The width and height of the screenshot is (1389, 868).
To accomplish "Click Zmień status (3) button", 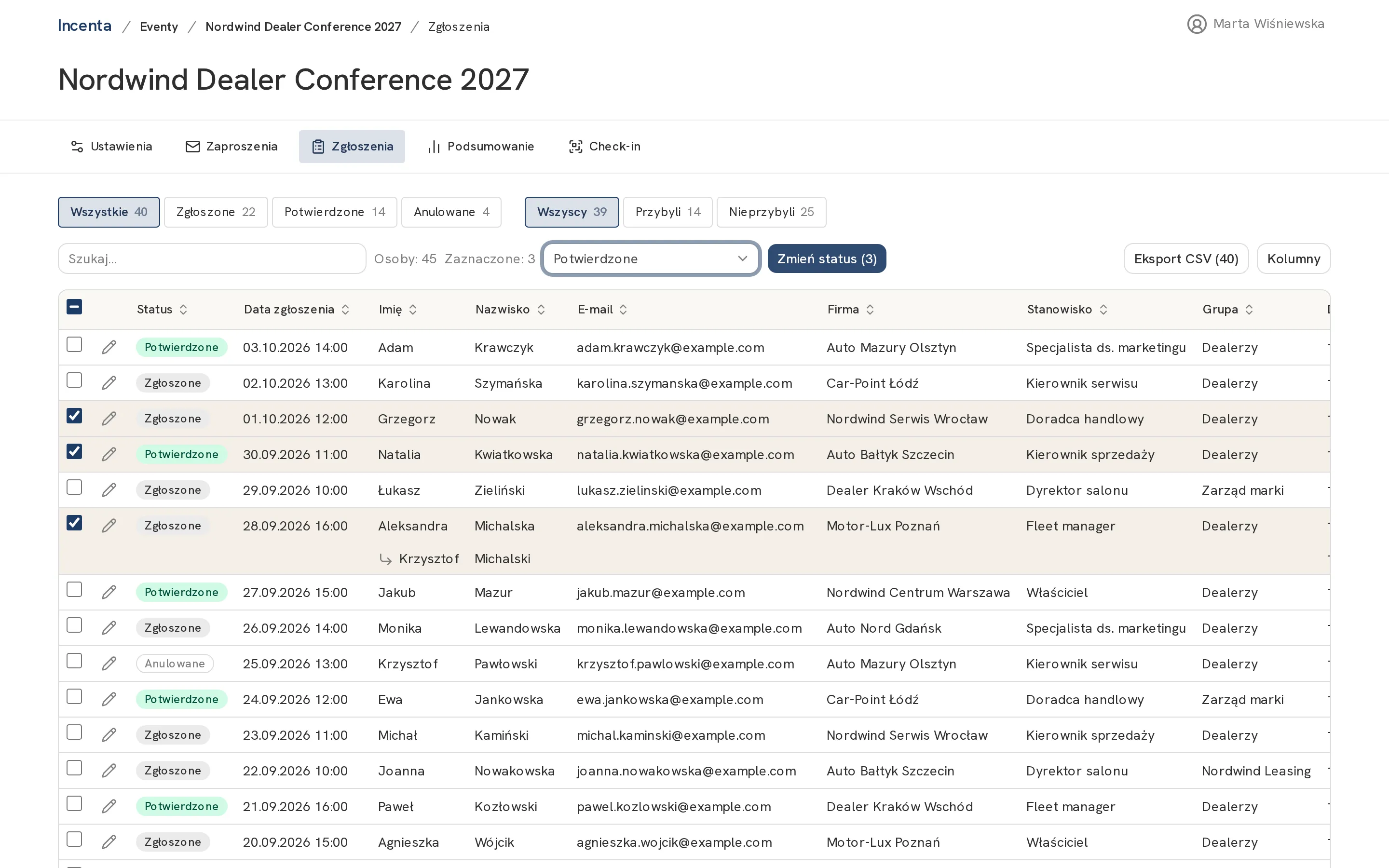I will point(827,259).
